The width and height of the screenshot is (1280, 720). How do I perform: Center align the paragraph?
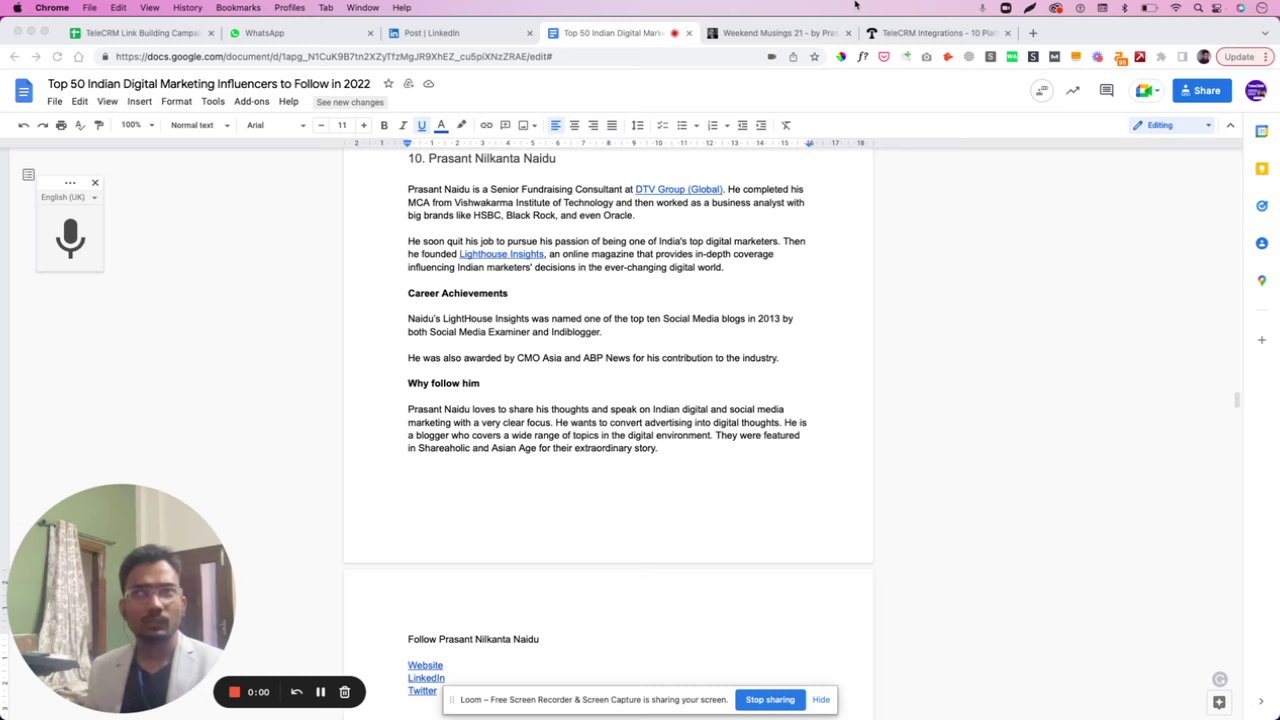pos(574,125)
